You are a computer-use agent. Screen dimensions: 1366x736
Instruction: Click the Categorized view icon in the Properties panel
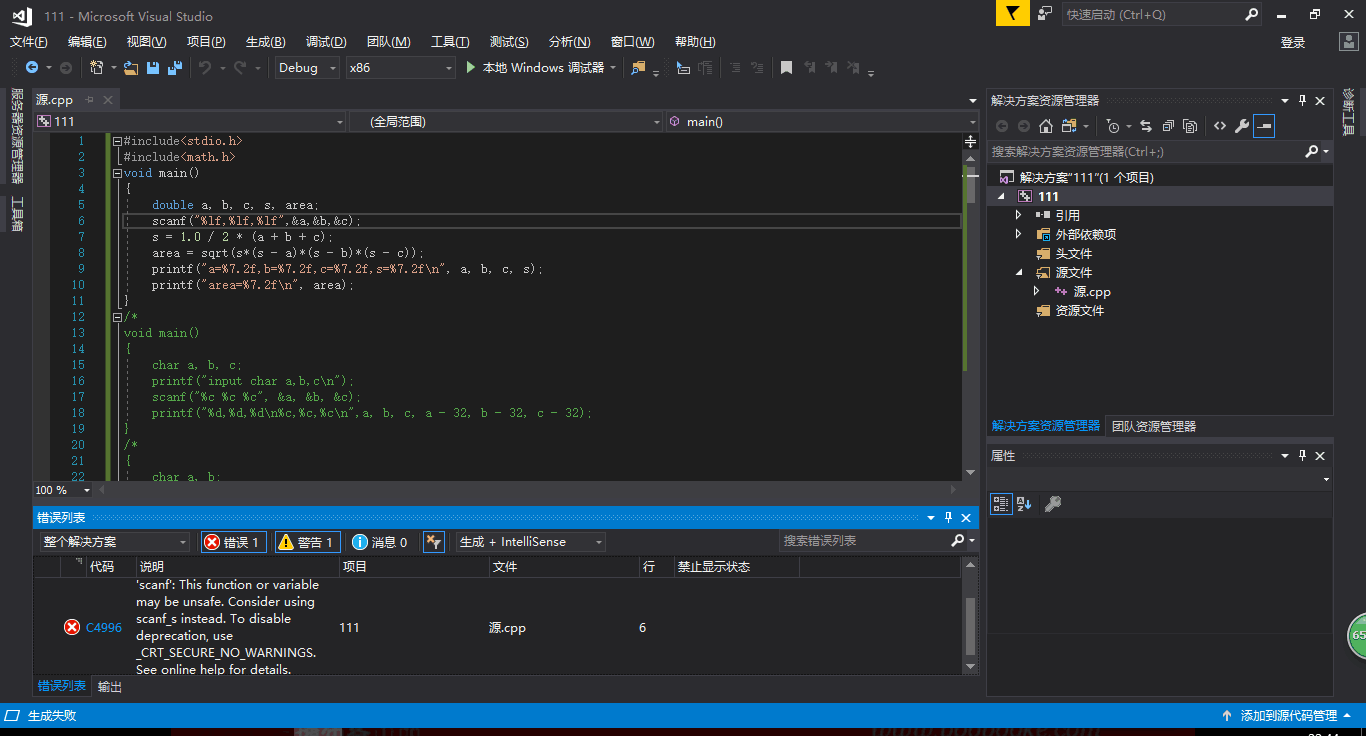click(x=1001, y=504)
